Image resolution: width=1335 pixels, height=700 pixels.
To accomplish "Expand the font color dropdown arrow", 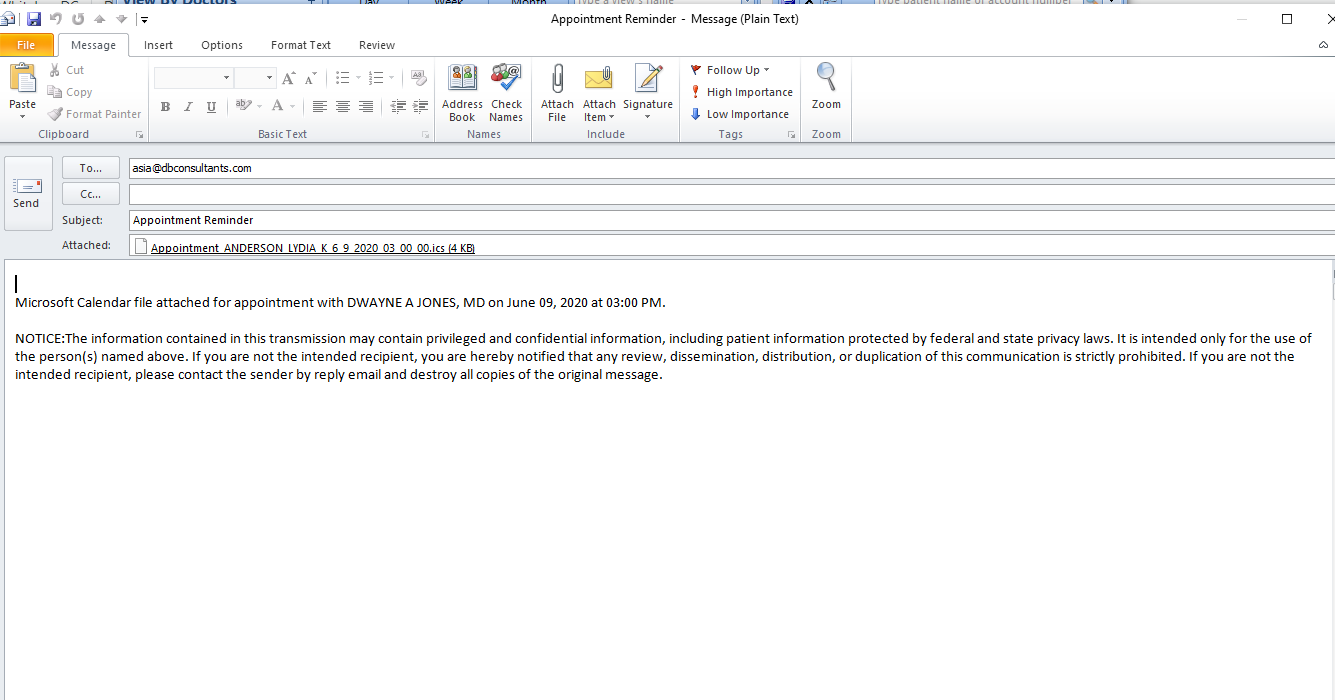I will tap(293, 107).
